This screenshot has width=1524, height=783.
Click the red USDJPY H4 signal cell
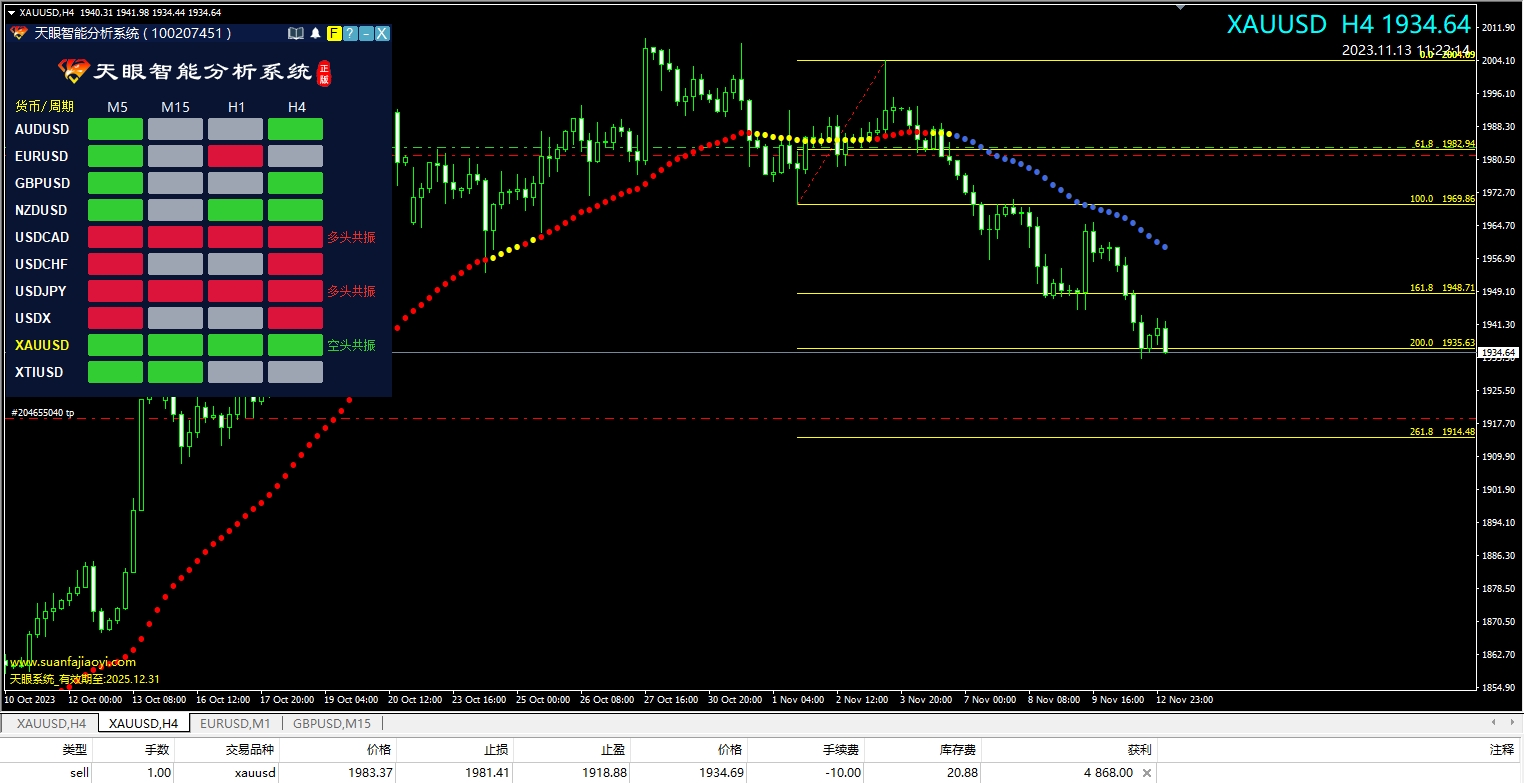point(296,291)
